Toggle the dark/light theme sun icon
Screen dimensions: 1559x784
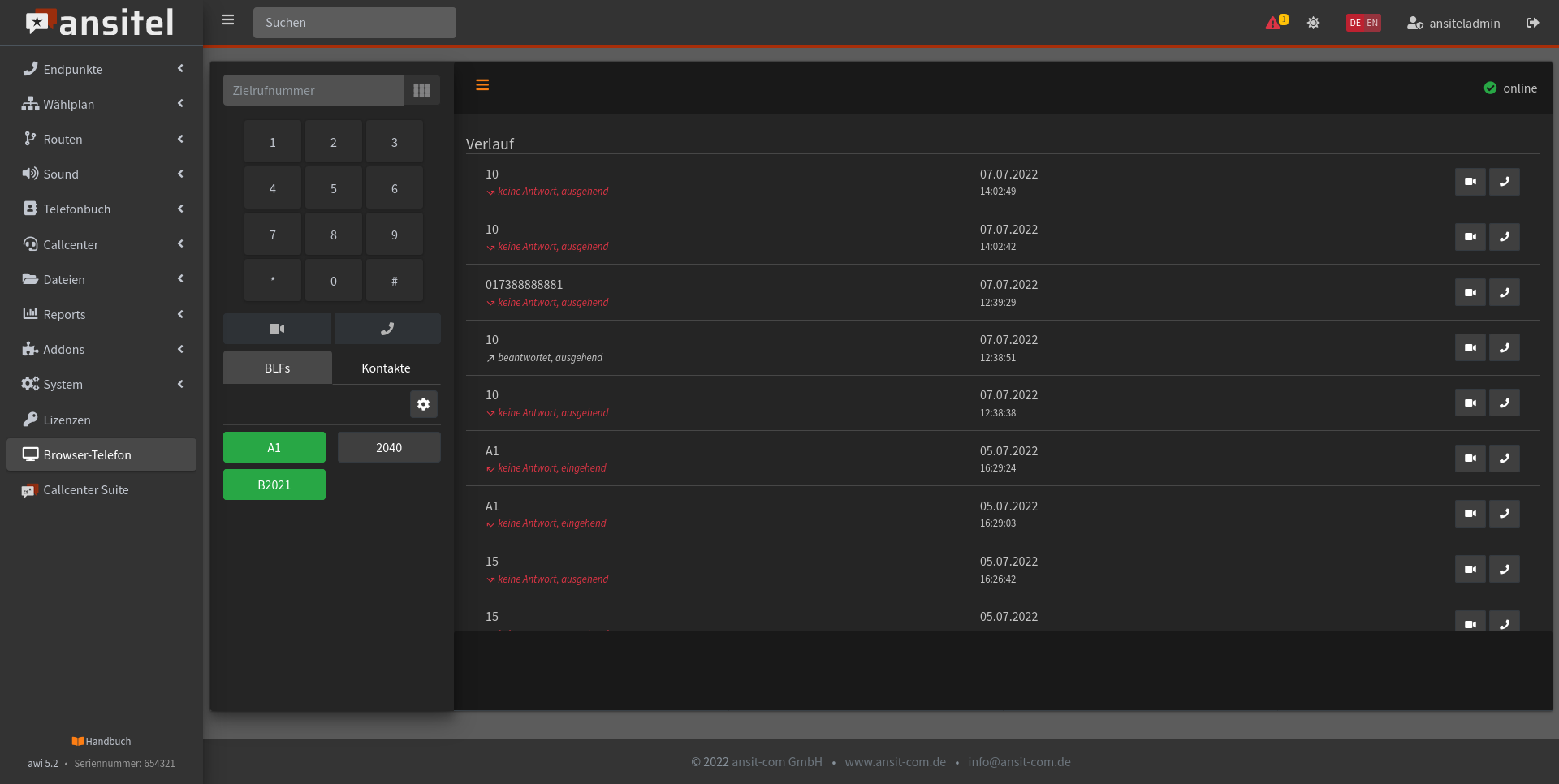(x=1313, y=23)
